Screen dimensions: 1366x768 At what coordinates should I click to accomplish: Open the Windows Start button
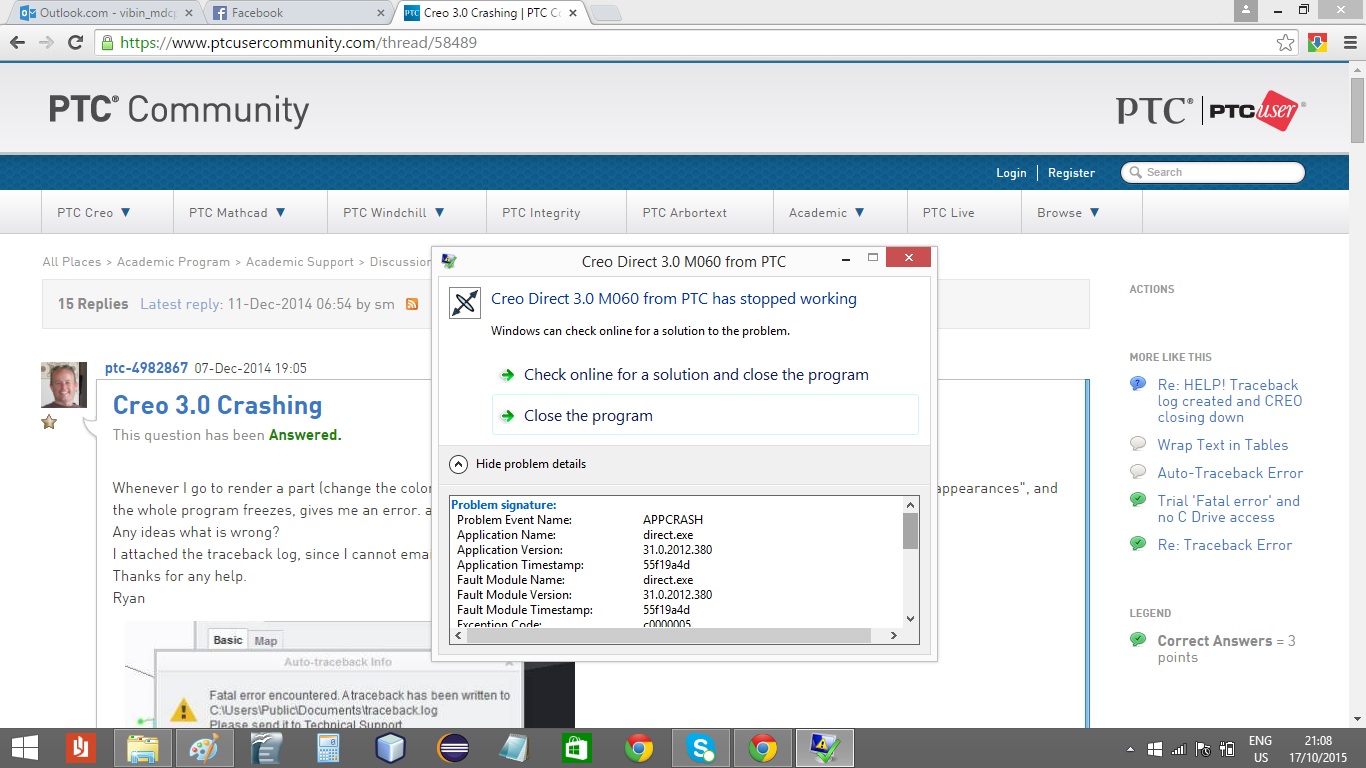24,747
